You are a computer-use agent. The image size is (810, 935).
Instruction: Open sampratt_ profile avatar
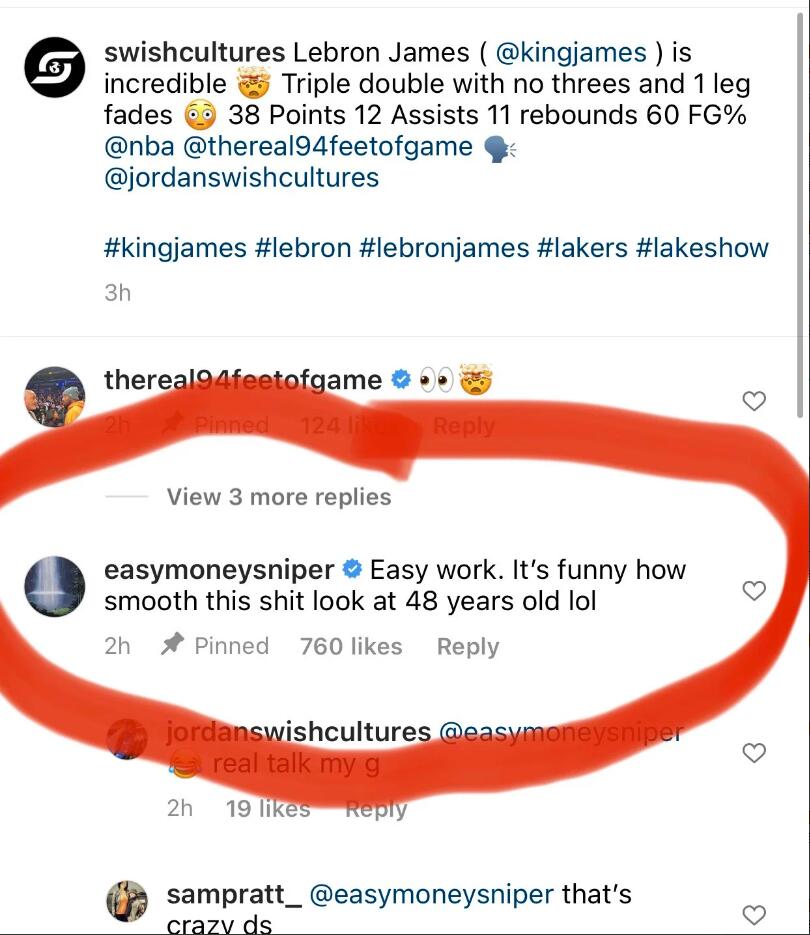126,900
